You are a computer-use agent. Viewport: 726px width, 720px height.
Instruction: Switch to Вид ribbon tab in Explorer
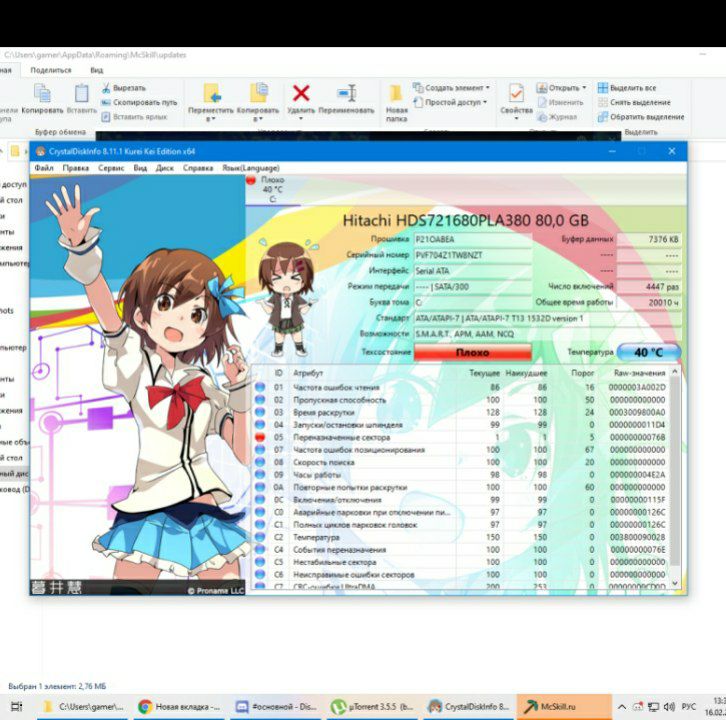click(x=96, y=70)
